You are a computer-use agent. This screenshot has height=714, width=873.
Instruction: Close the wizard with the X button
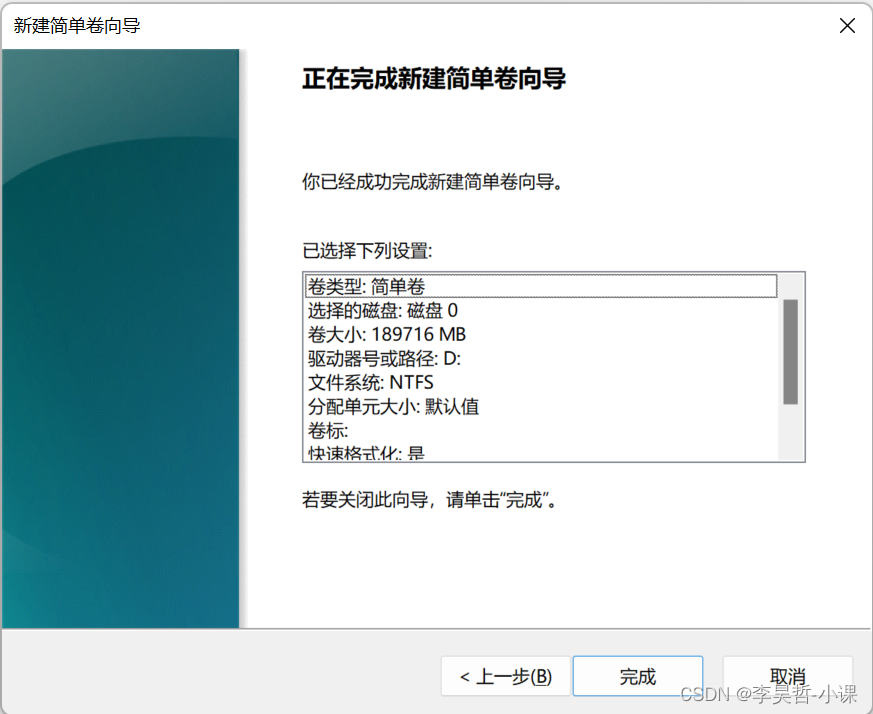(847, 25)
